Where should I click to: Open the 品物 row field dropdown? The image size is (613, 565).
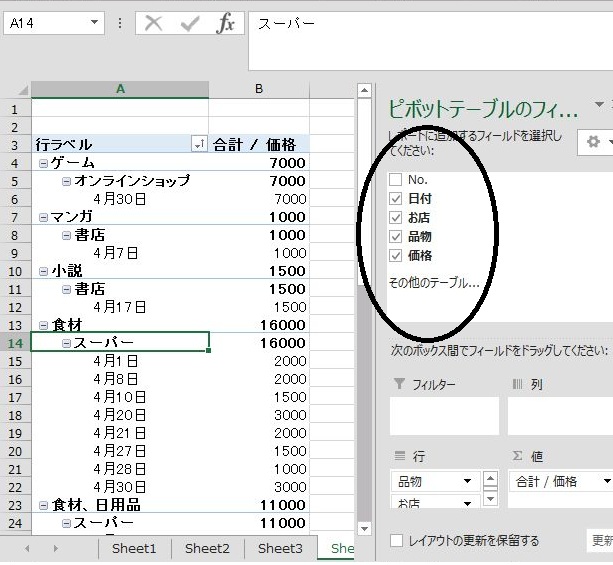coord(467,481)
